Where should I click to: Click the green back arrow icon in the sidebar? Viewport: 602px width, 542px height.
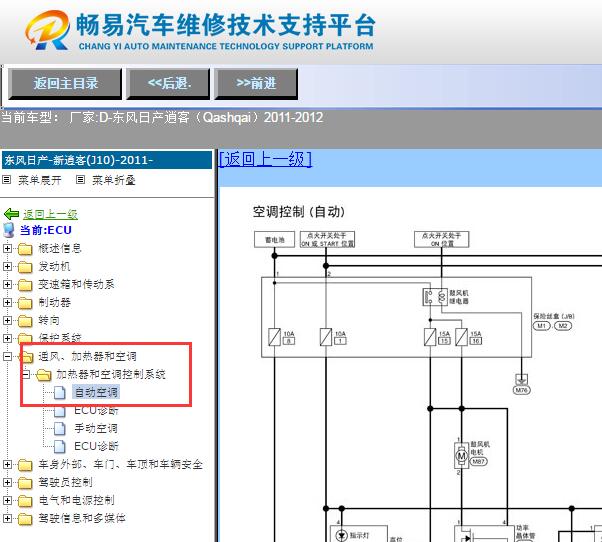tap(12, 214)
